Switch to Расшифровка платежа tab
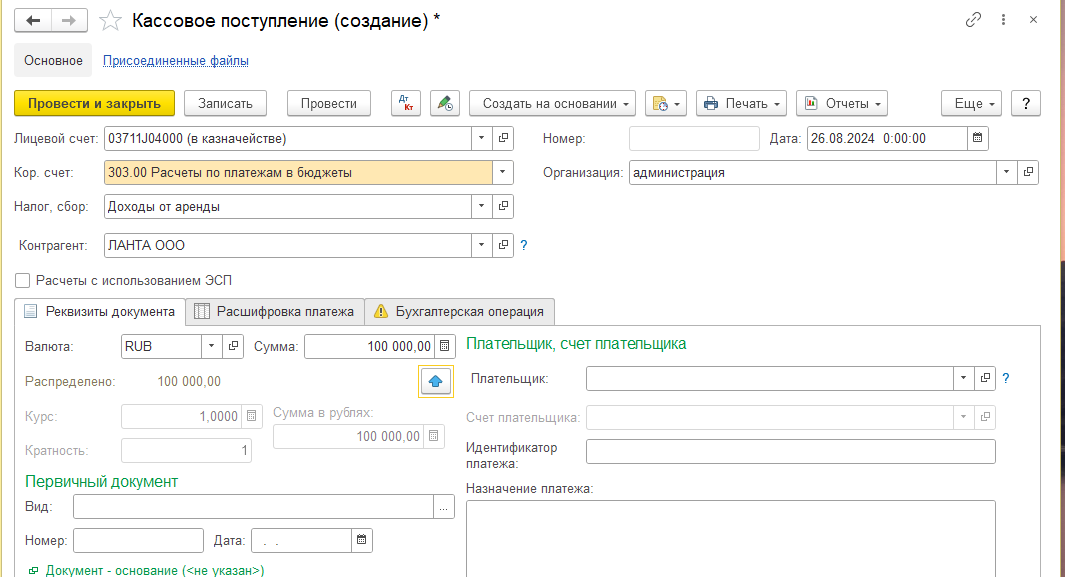This screenshot has height=577, width=1065. 275,312
